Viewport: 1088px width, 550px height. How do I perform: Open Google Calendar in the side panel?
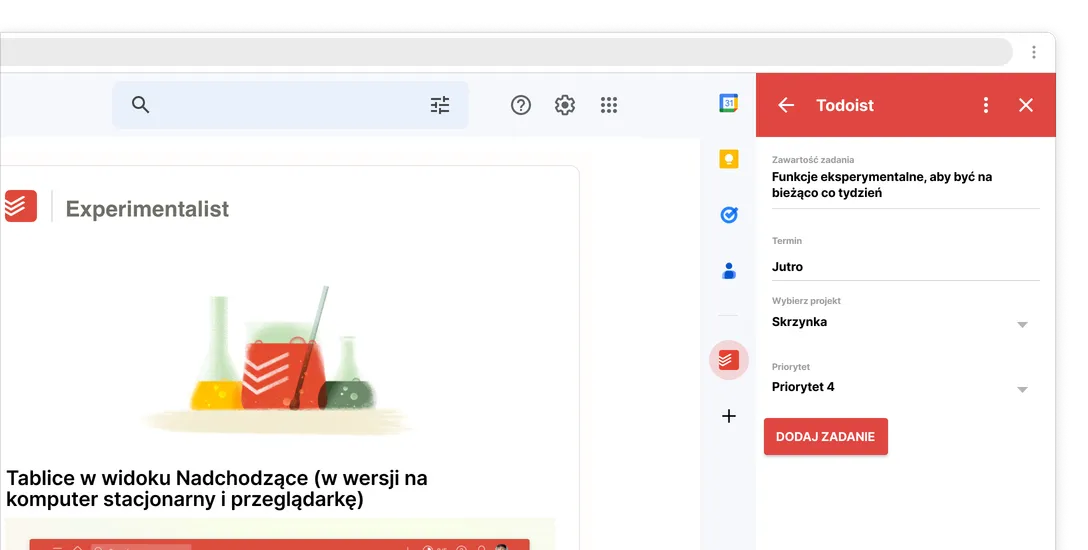pos(729,103)
